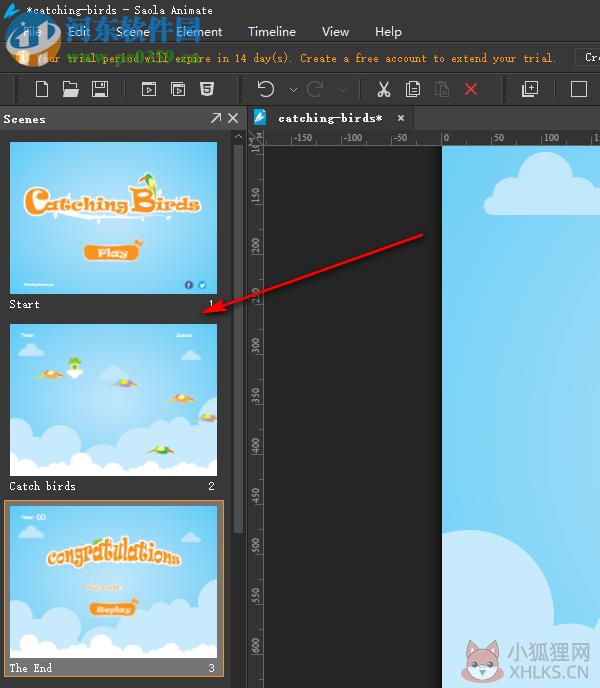This screenshot has height=688, width=600.
Task: Delete selection with red X icon
Action: pyautogui.click(x=471, y=89)
